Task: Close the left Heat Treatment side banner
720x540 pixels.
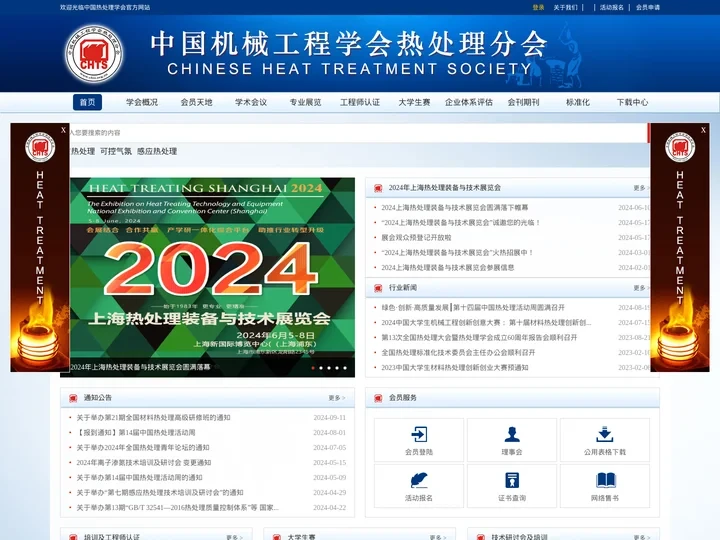Action: point(63,130)
